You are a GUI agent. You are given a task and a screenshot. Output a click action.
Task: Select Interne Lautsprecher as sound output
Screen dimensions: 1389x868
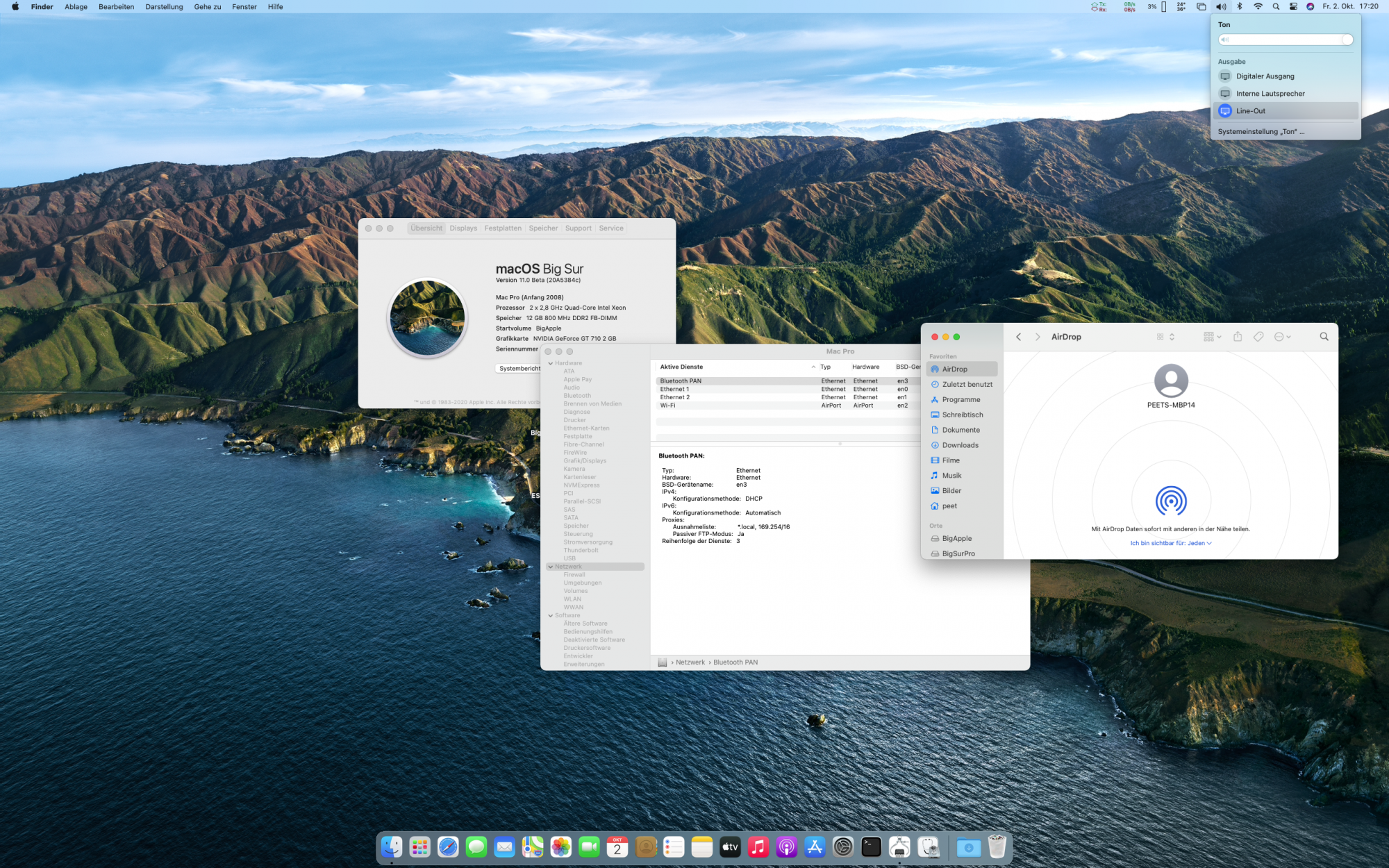point(1270,94)
